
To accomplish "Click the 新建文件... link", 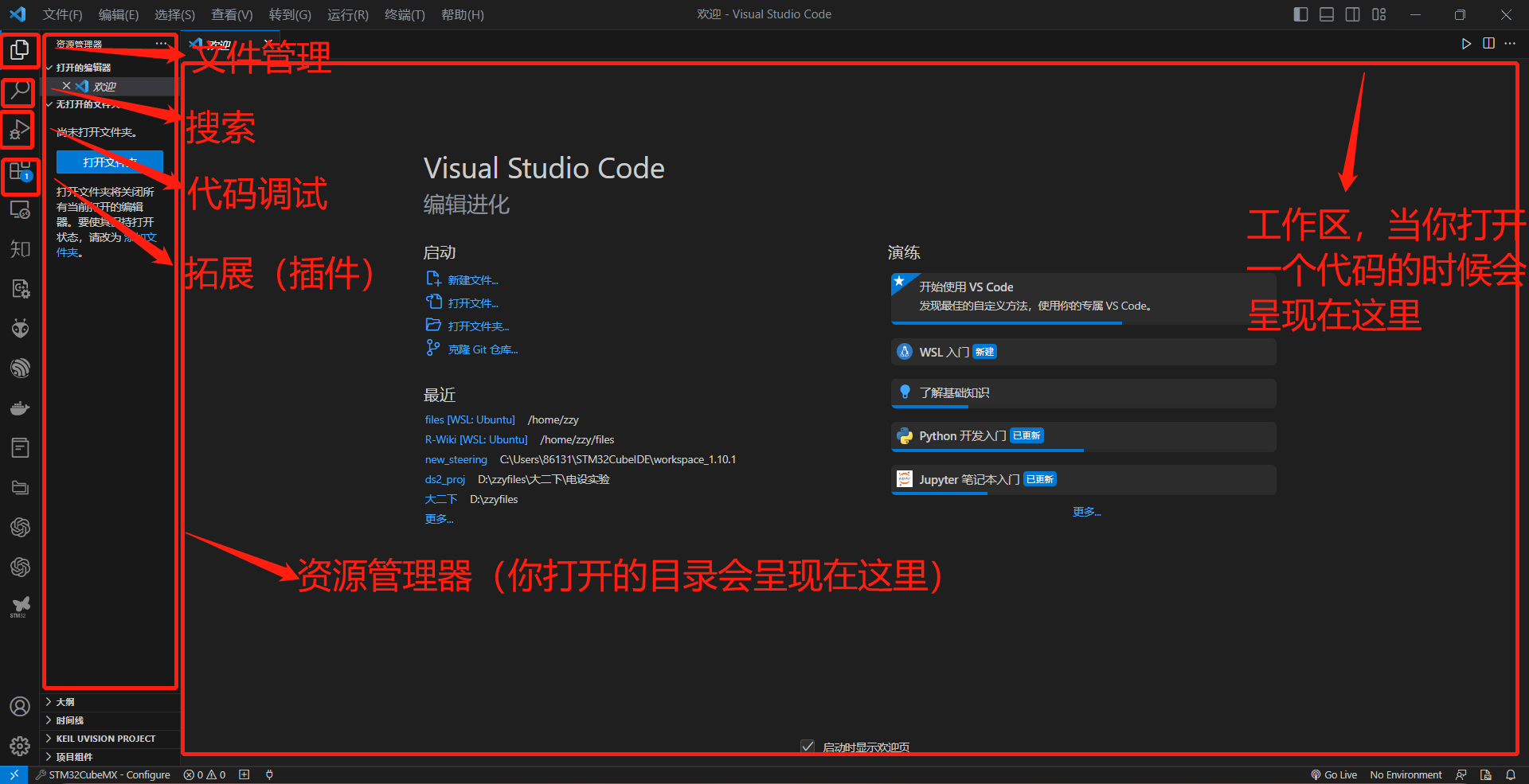I will click(x=472, y=280).
